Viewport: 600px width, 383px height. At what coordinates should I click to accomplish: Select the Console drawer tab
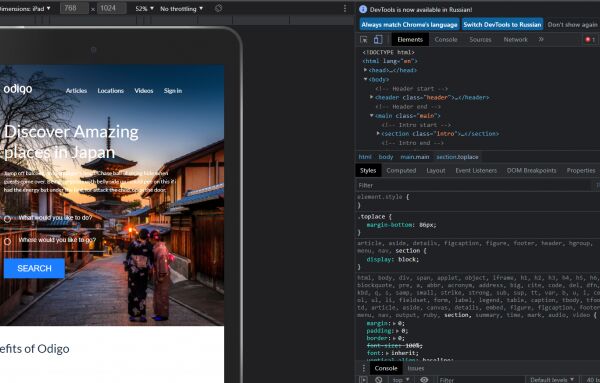click(386, 368)
